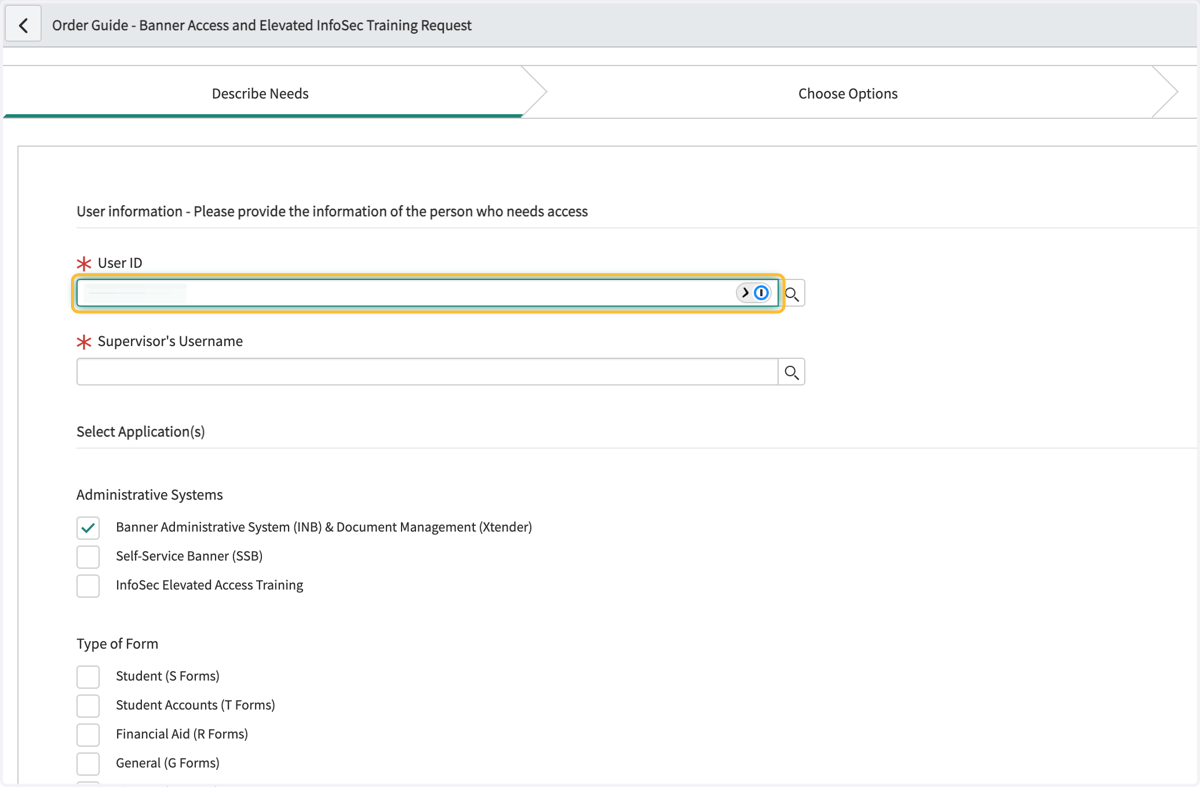The image size is (1200, 787).
Task: Click into the Supervisor's Username field
Action: click(x=428, y=372)
